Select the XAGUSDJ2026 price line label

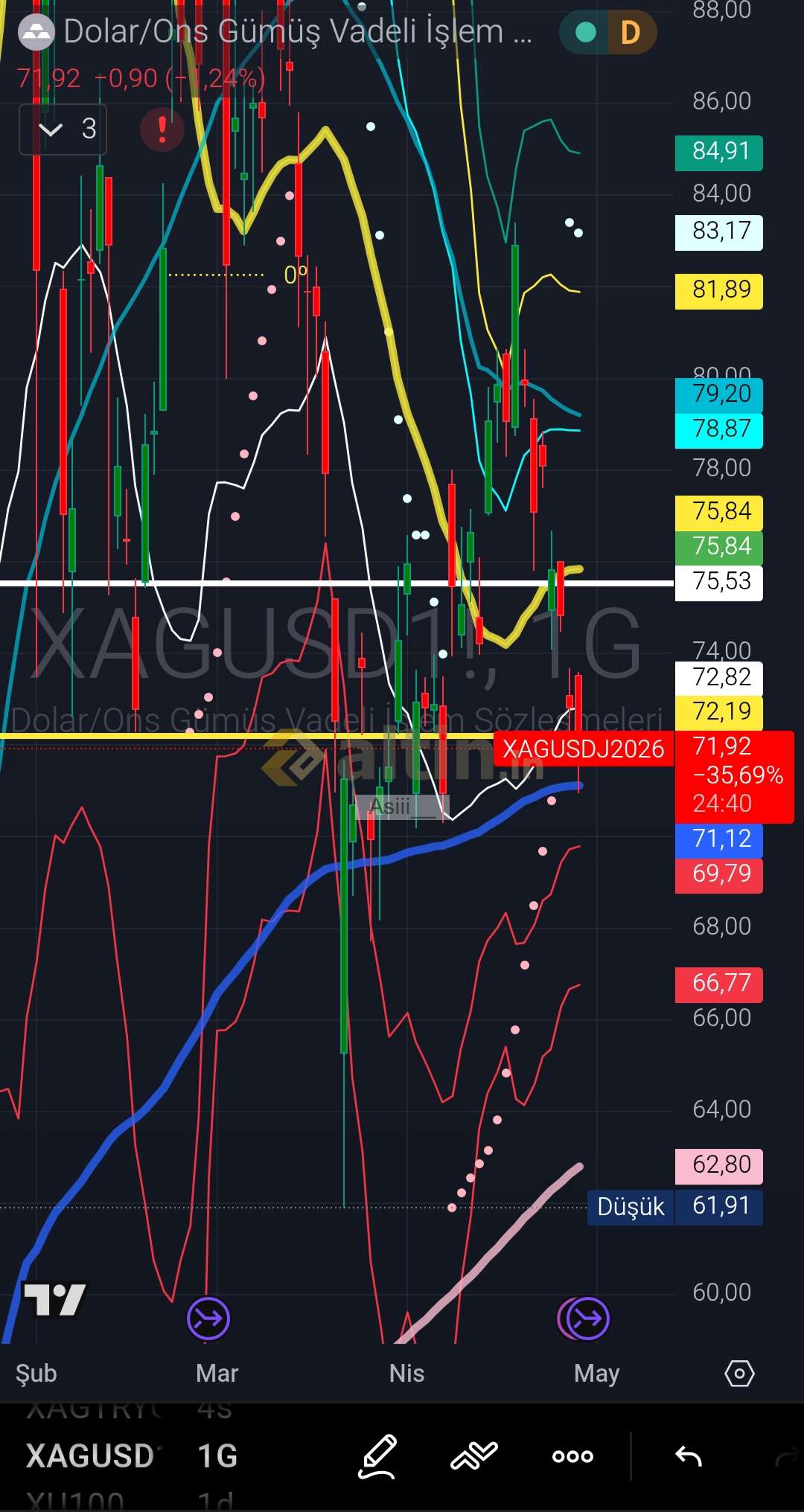[x=583, y=749]
